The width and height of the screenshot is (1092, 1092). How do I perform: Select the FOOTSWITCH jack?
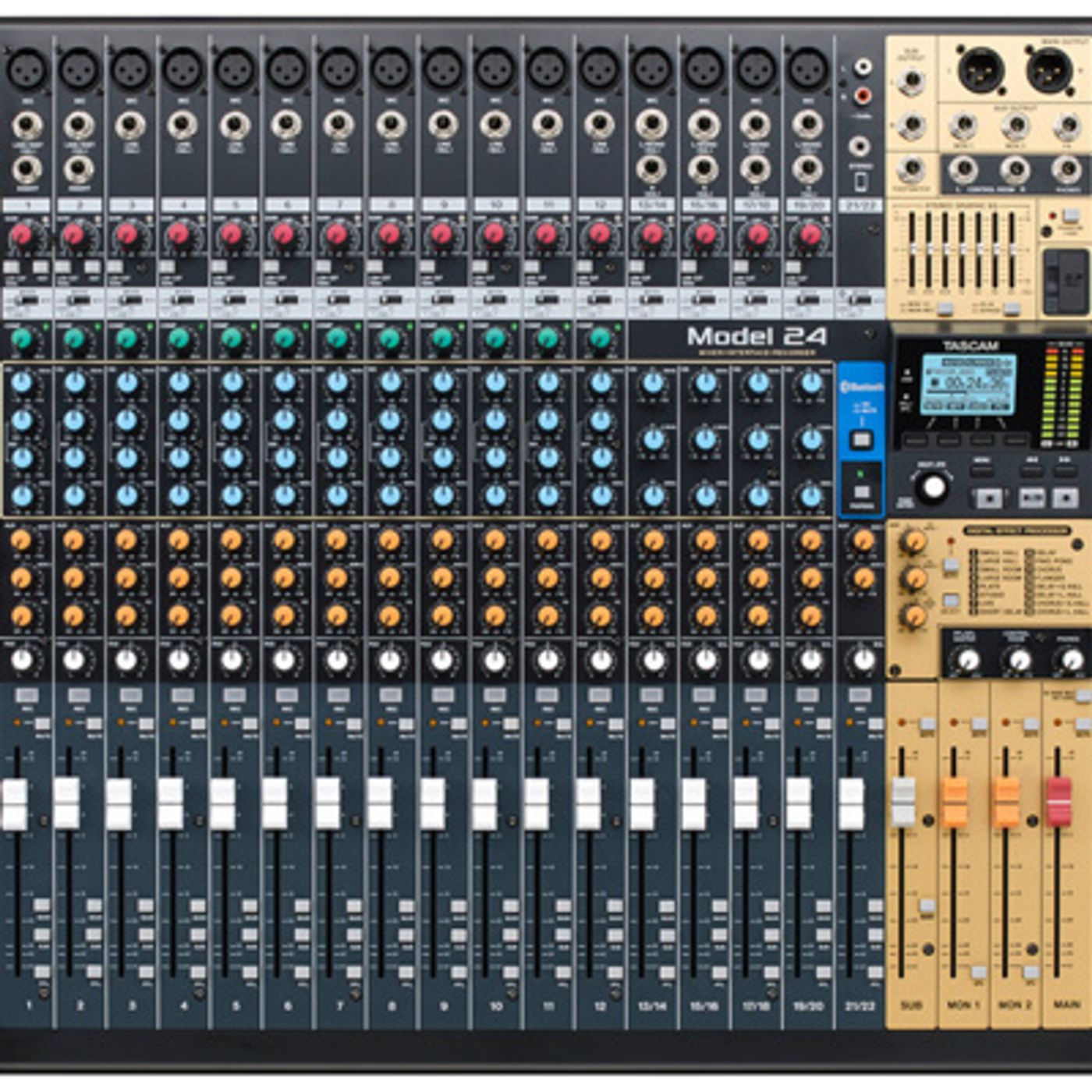pos(911,168)
